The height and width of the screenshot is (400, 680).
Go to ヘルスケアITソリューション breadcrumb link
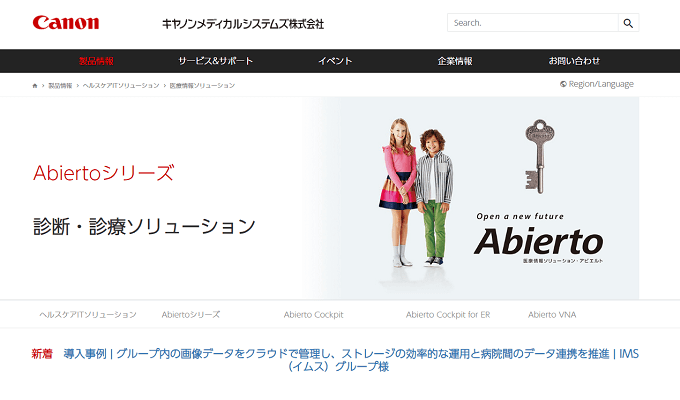121,86
